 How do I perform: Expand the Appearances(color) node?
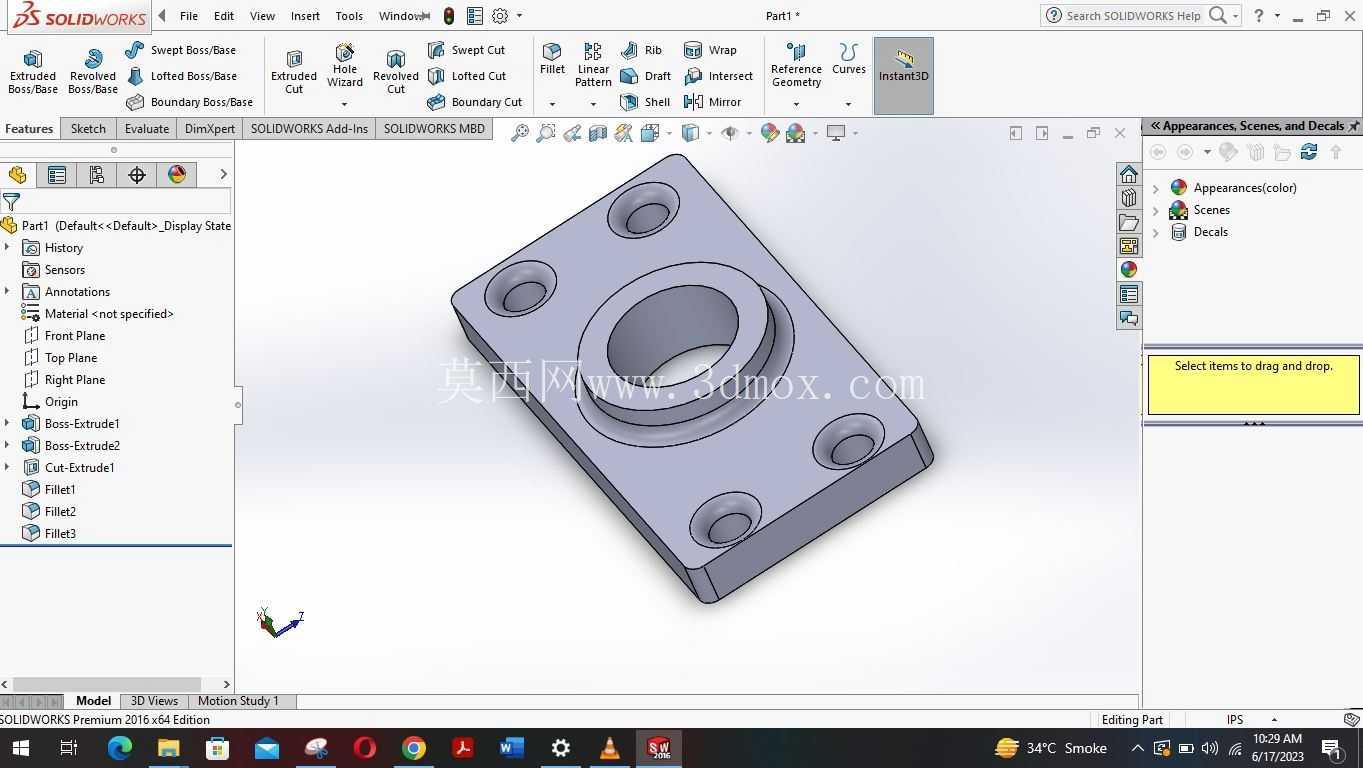1156,188
